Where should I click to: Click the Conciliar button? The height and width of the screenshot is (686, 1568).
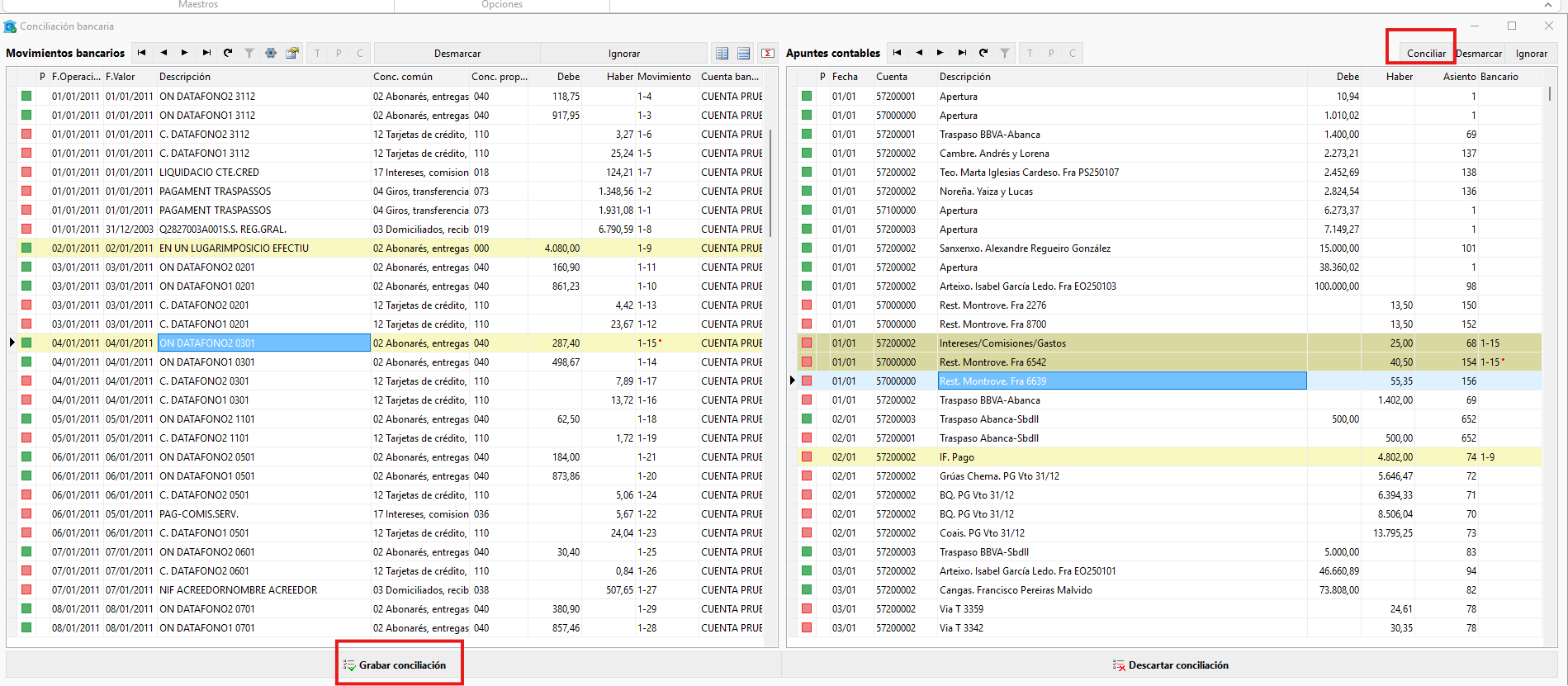1426,53
